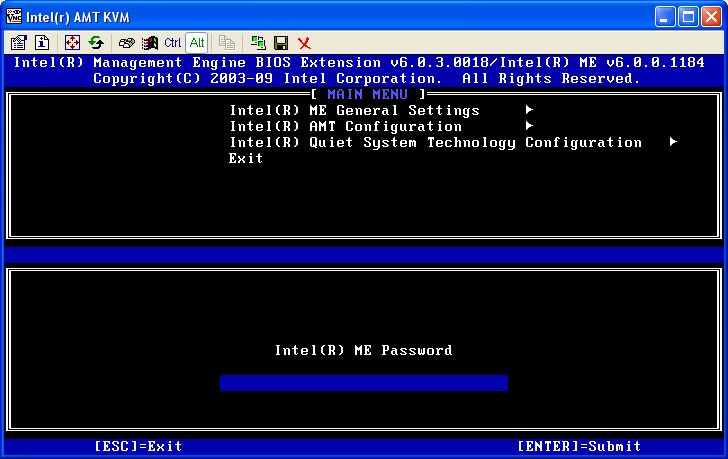Expand arrow beside ME General Settings
The width and height of the screenshot is (728, 459).
click(528, 110)
